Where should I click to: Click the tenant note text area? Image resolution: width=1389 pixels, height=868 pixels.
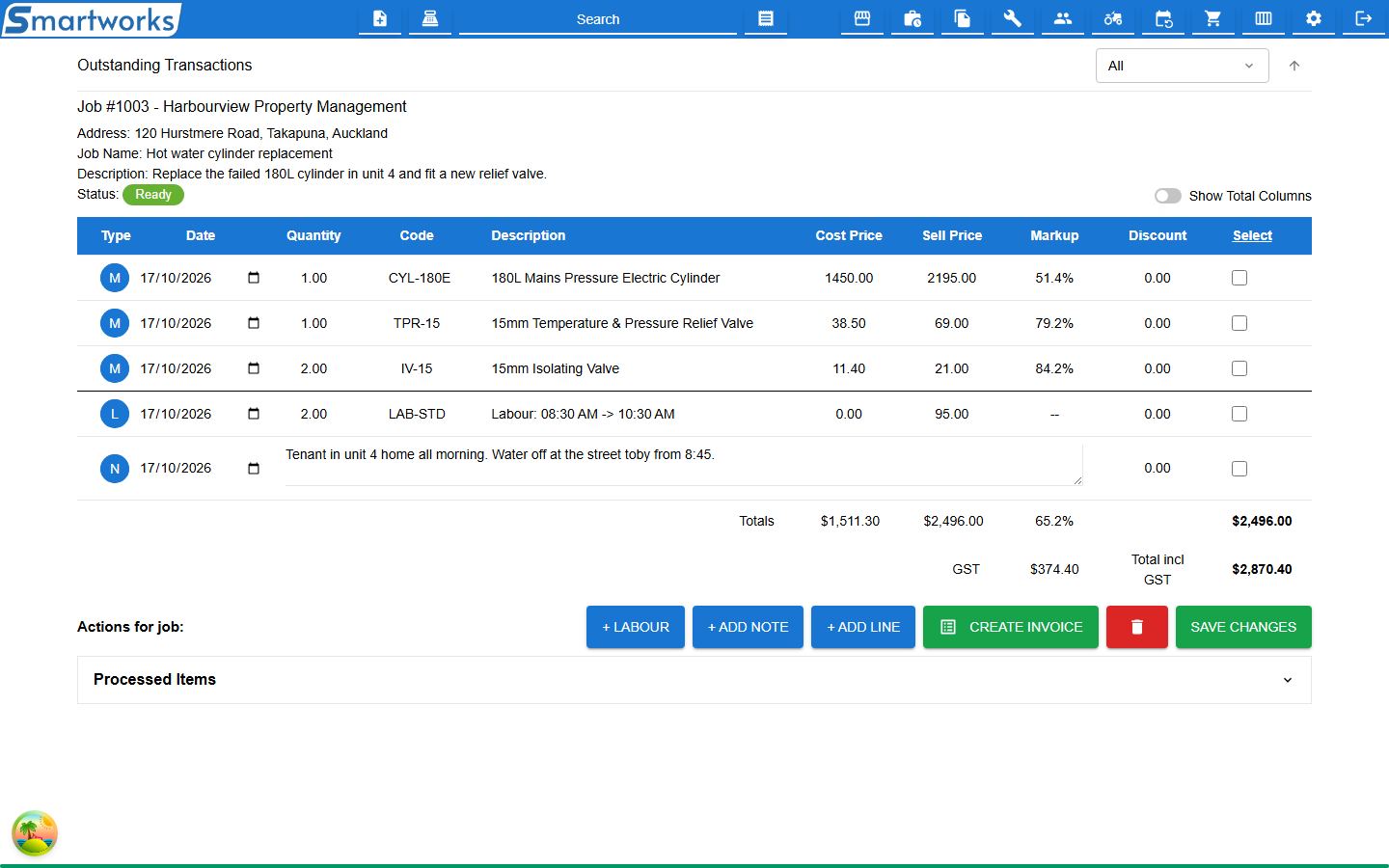pyautogui.click(x=684, y=465)
